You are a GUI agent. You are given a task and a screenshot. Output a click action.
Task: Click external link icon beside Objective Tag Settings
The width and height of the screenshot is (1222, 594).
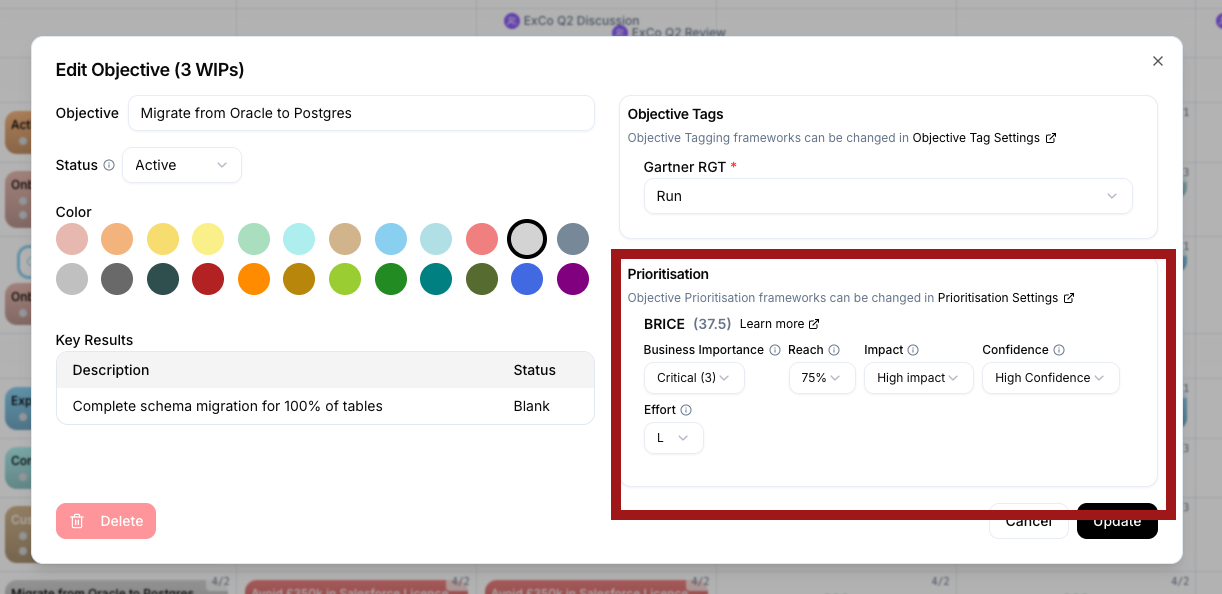point(1051,138)
